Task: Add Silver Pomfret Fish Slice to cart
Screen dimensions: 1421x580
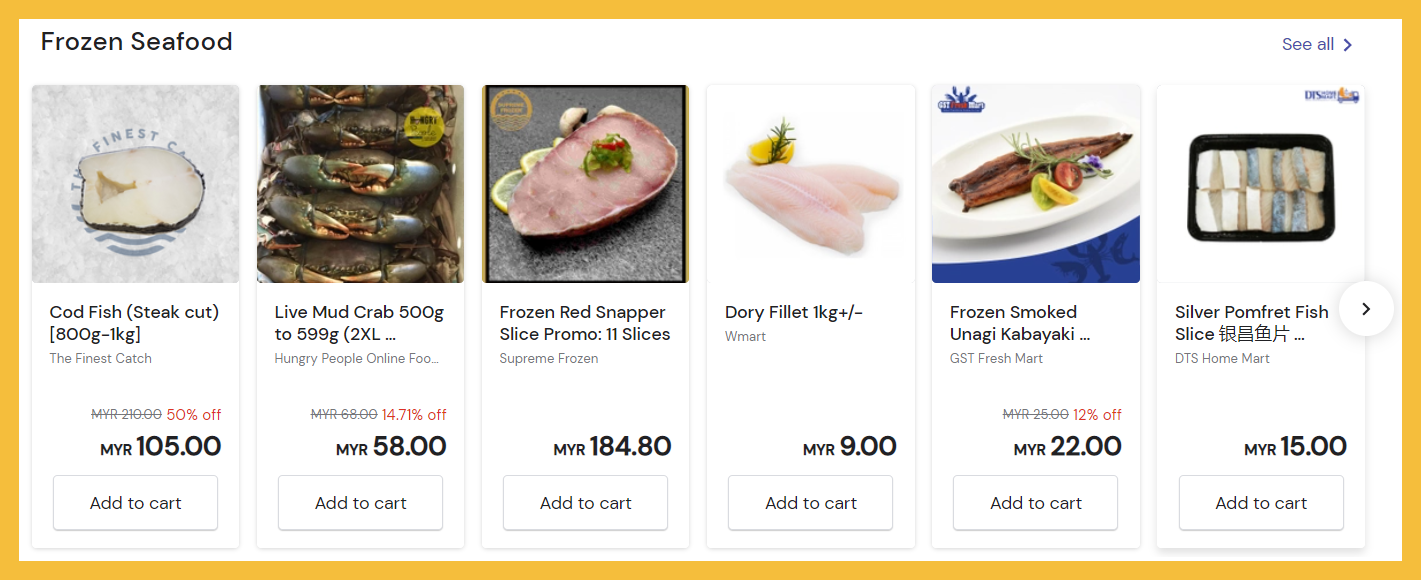Action: [x=1261, y=503]
